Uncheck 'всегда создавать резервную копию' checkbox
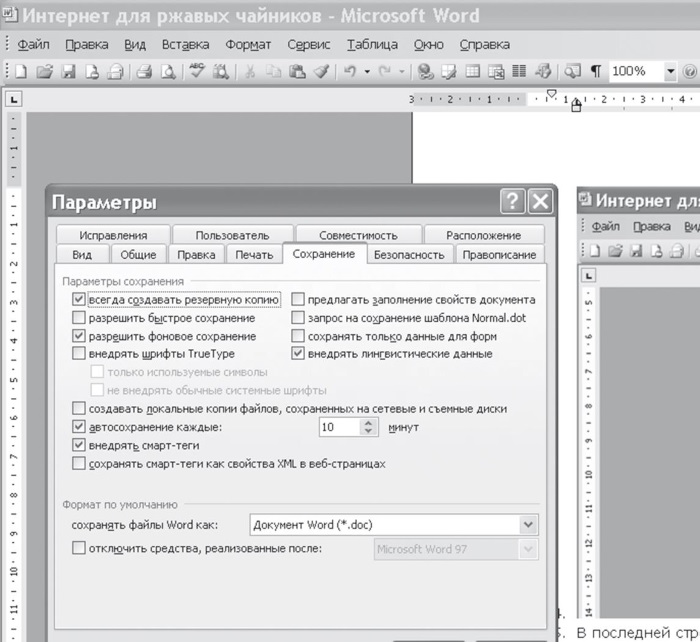Viewport: 700px width, 642px height. click(x=80, y=299)
